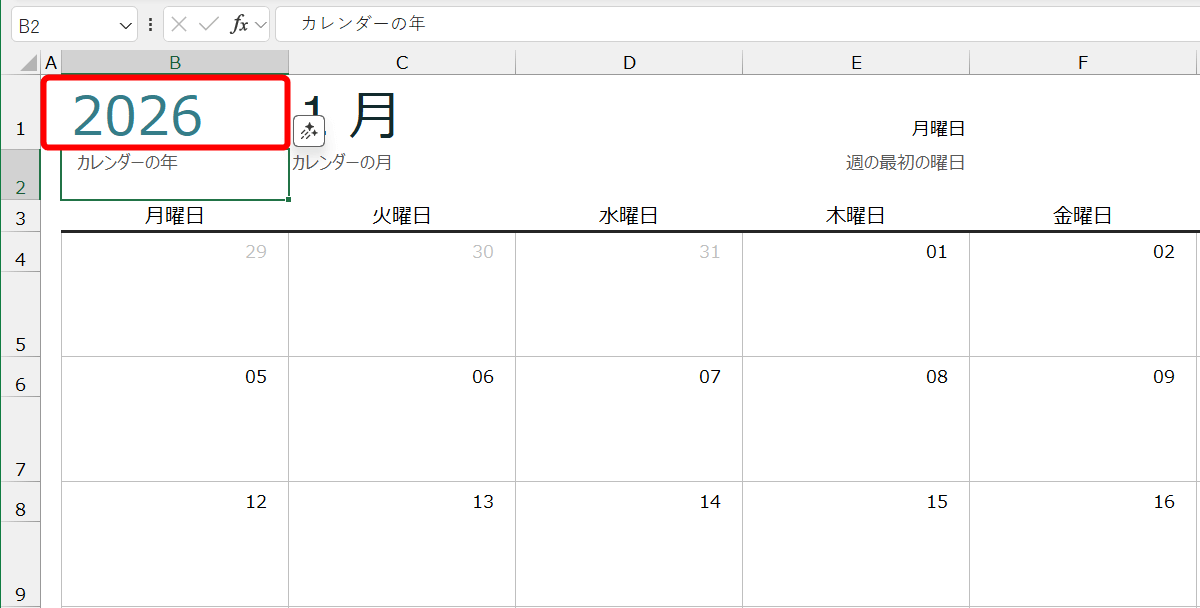Viewport: 1200px width, 608px height.
Task: Select column F header
Action: (1083, 61)
